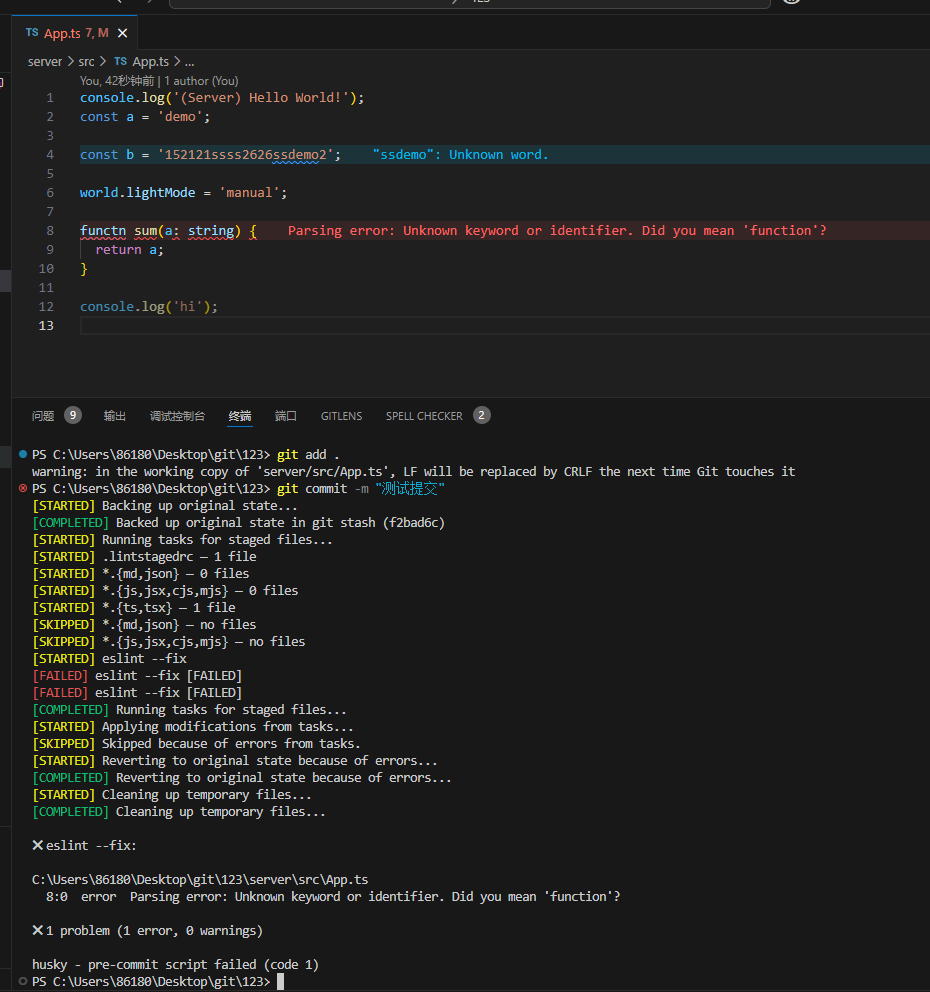Click the Problems count badge showing 9
The width and height of the screenshot is (930, 992).
click(x=73, y=415)
